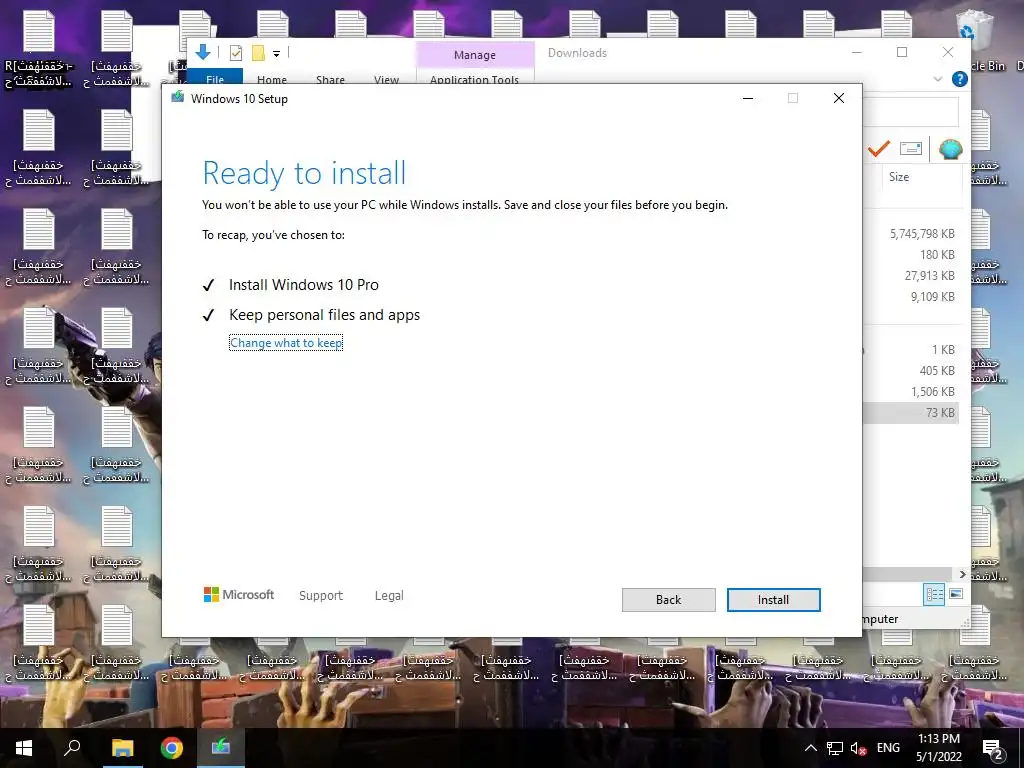The image size is (1024, 768).
Task: Open the Windows Start menu
Action: pyautogui.click(x=24, y=748)
